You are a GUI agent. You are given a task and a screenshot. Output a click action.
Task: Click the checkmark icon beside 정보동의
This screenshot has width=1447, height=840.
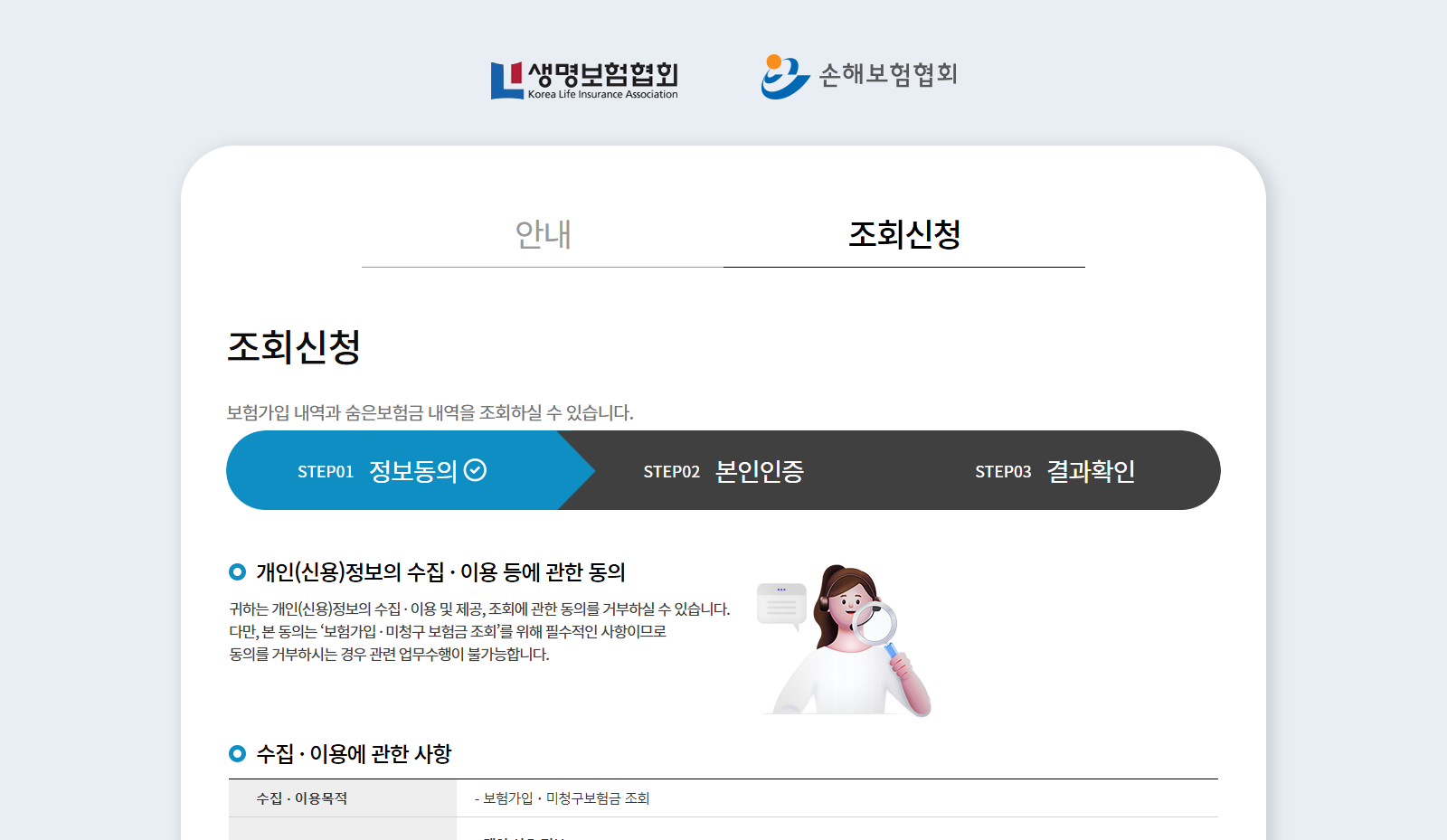476,470
